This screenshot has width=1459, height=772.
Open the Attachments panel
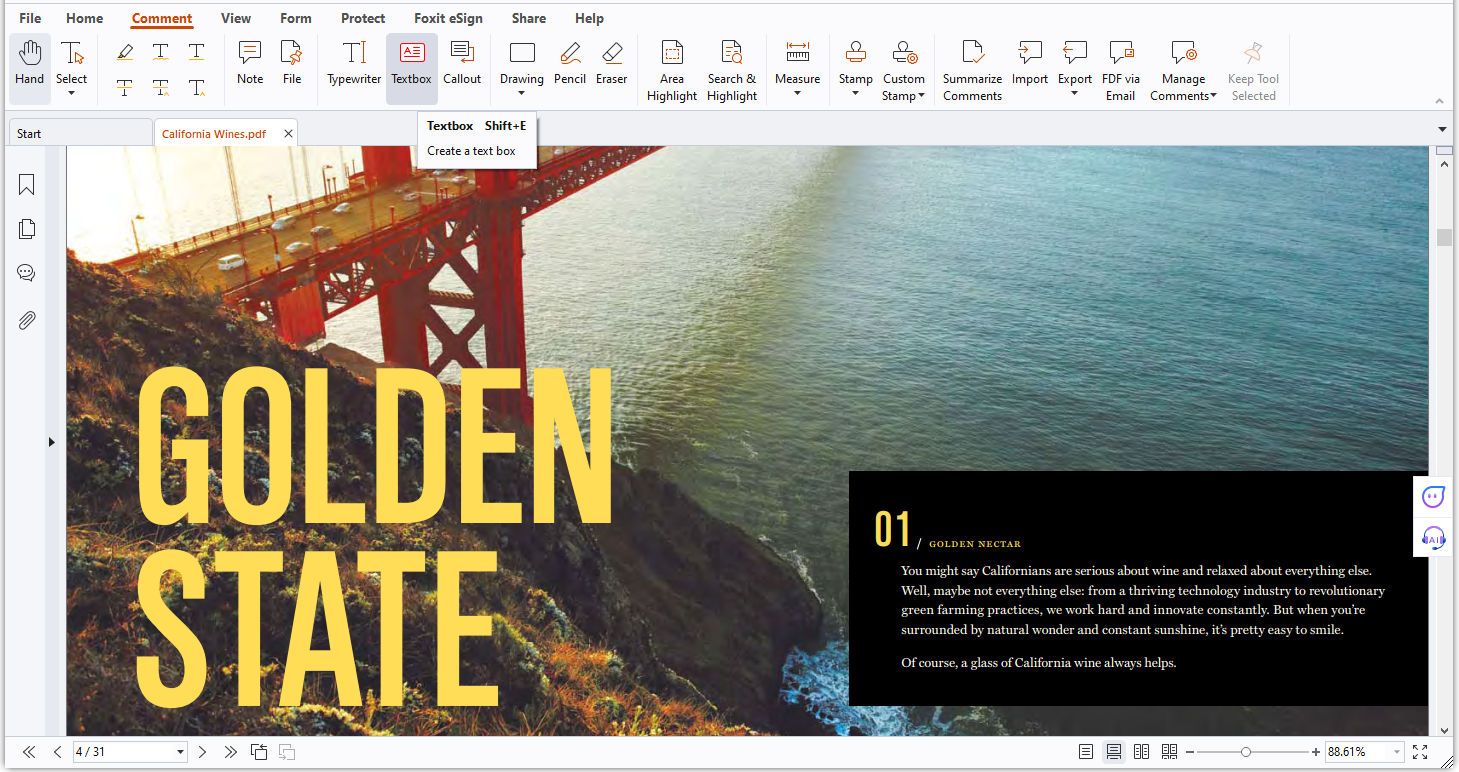(x=26, y=320)
